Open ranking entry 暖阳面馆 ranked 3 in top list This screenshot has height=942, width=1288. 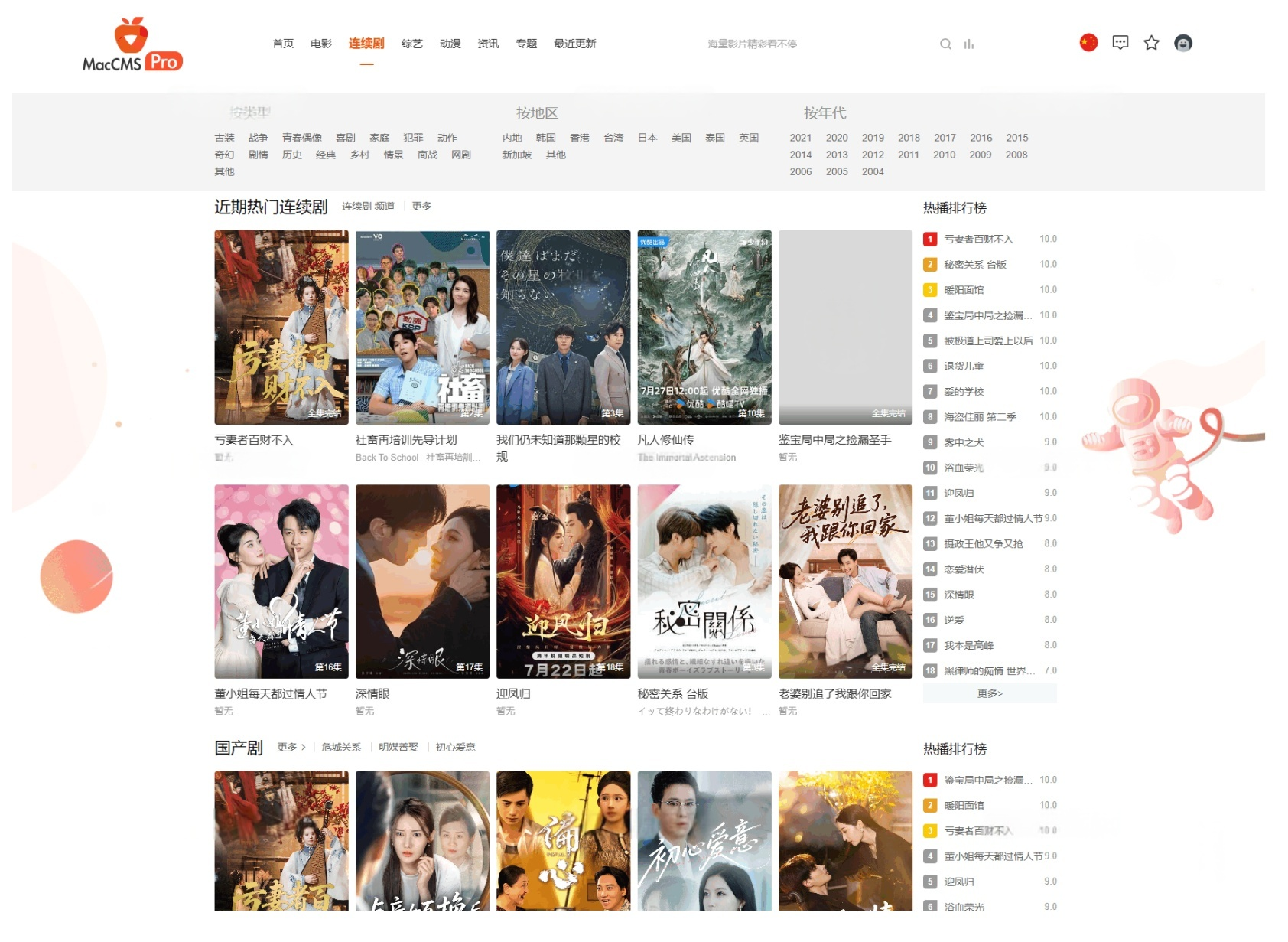[x=964, y=290]
